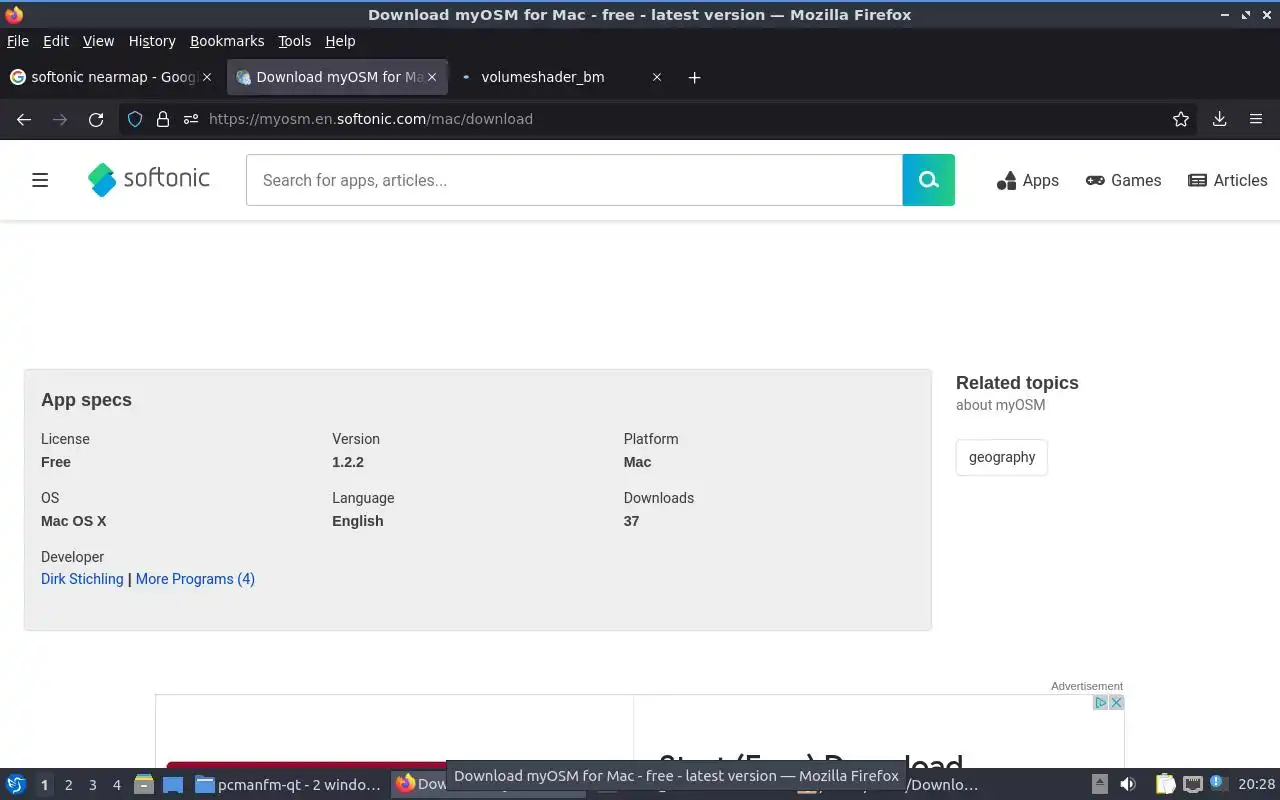Open the update notifier tray icon
The image size is (1280, 800).
pyautogui.click(x=1217, y=783)
